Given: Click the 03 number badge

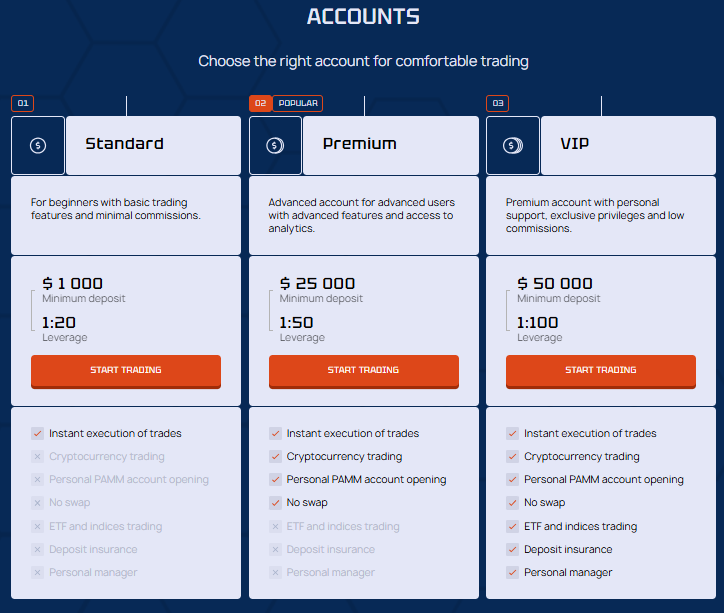Looking at the screenshot, I should [x=498, y=103].
